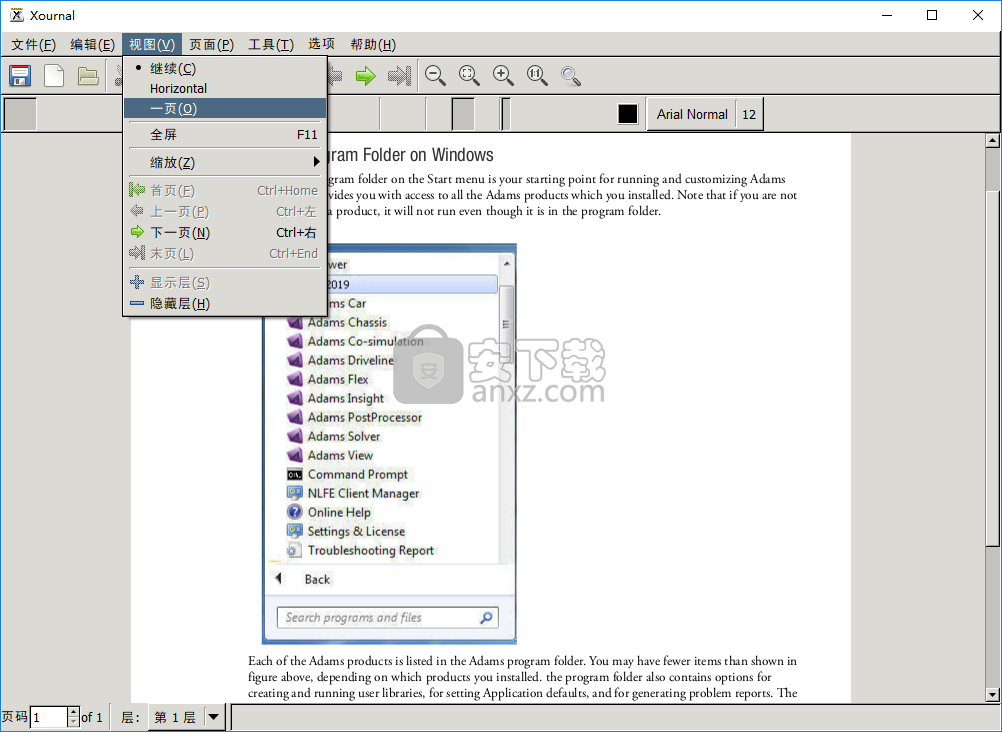Click 'Online Help' text in the document

click(339, 513)
